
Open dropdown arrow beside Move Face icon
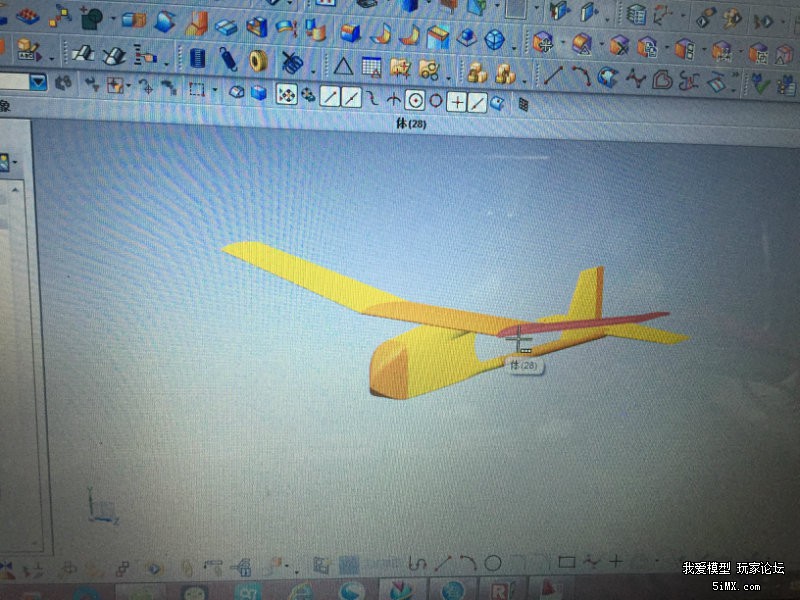pyautogui.click(x=563, y=43)
